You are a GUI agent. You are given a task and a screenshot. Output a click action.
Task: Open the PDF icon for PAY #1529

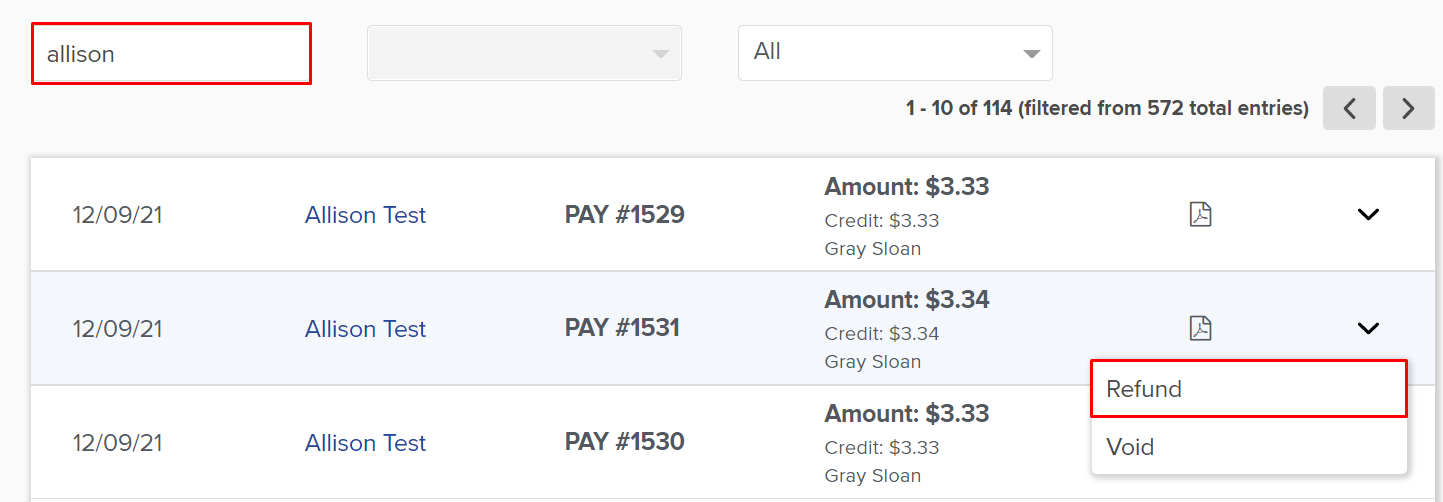click(x=1200, y=214)
